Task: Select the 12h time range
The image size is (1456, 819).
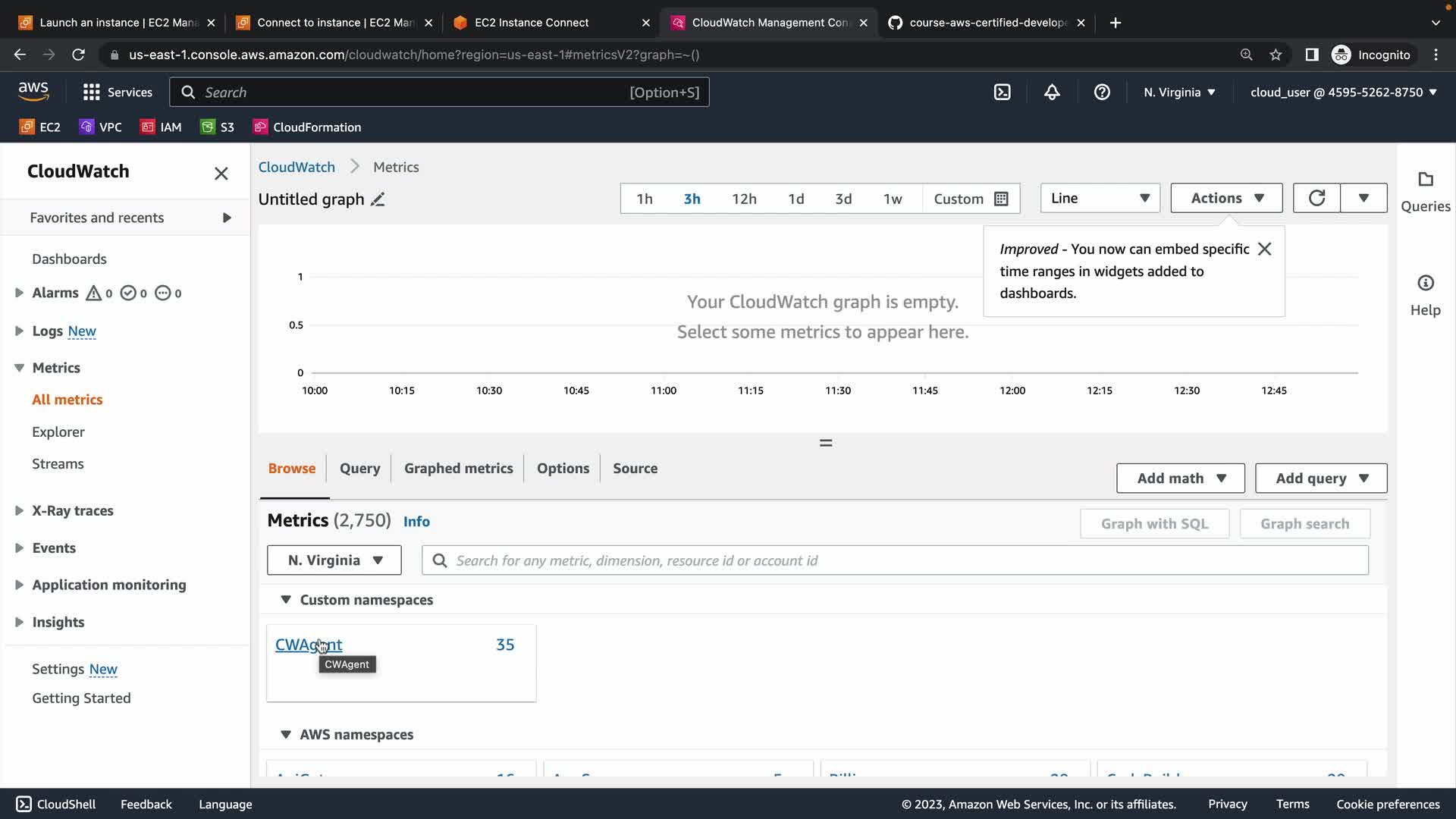Action: click(x=743, y=199)
